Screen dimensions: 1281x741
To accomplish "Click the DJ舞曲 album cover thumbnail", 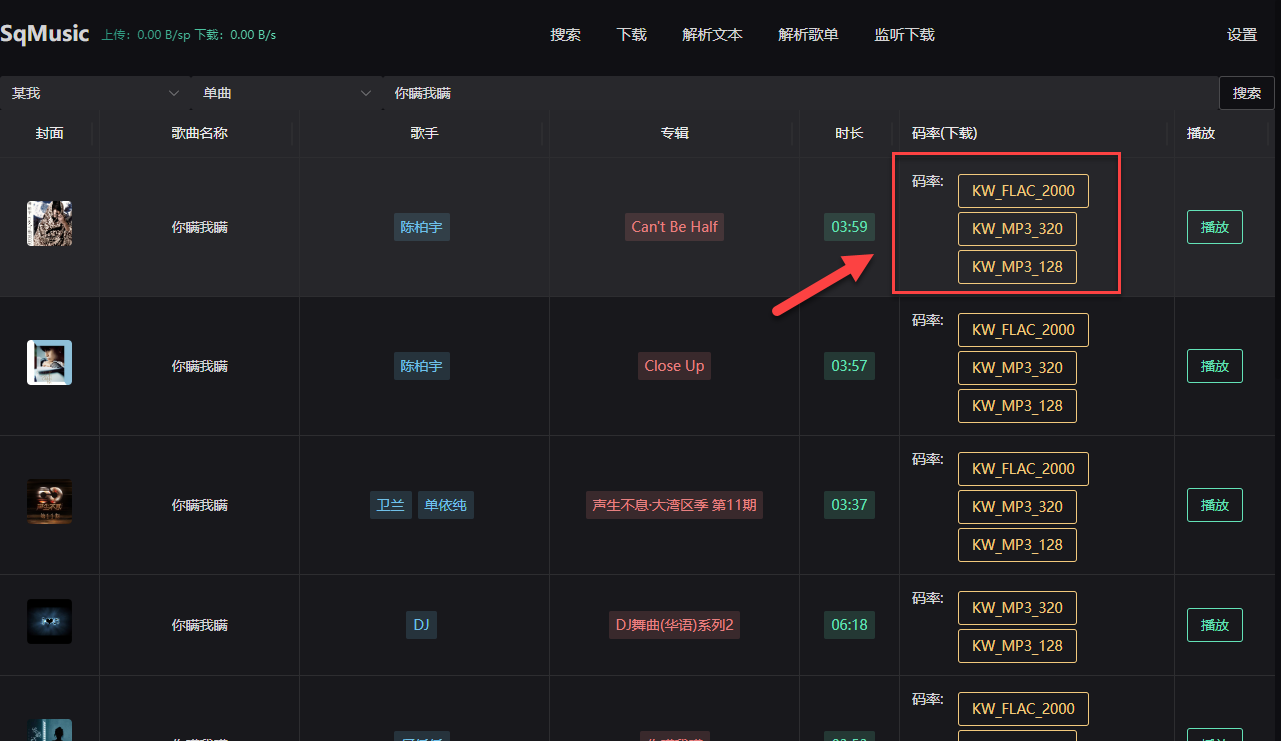I will (49, 621).
